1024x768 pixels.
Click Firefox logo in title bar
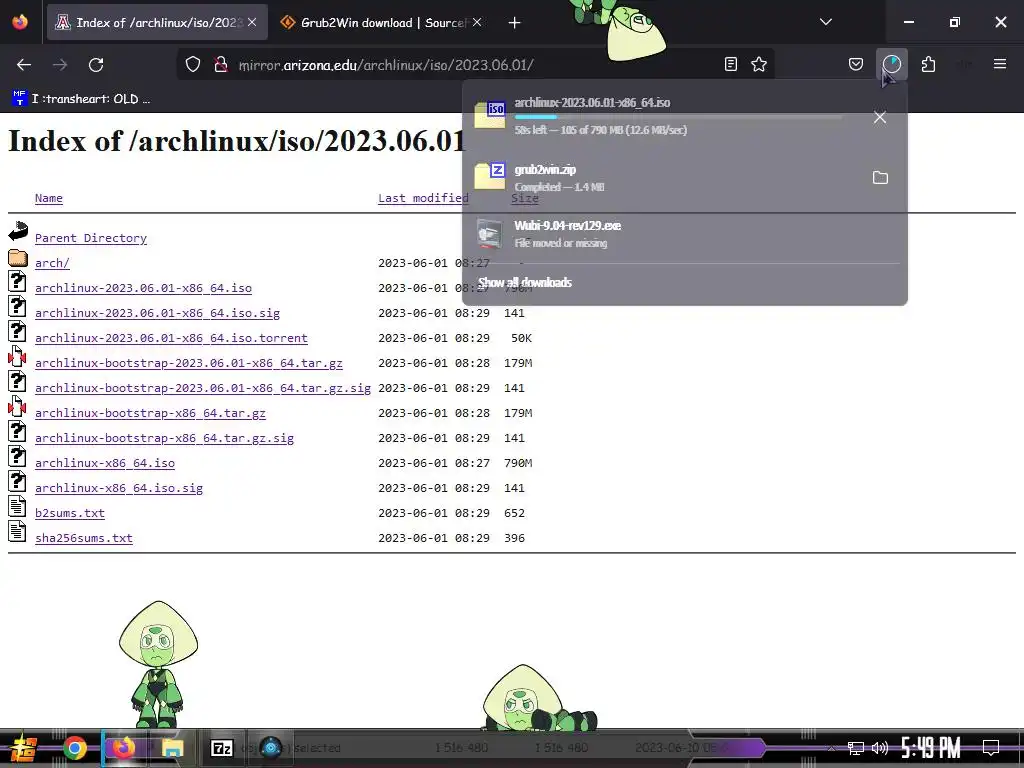pos(20,22)
